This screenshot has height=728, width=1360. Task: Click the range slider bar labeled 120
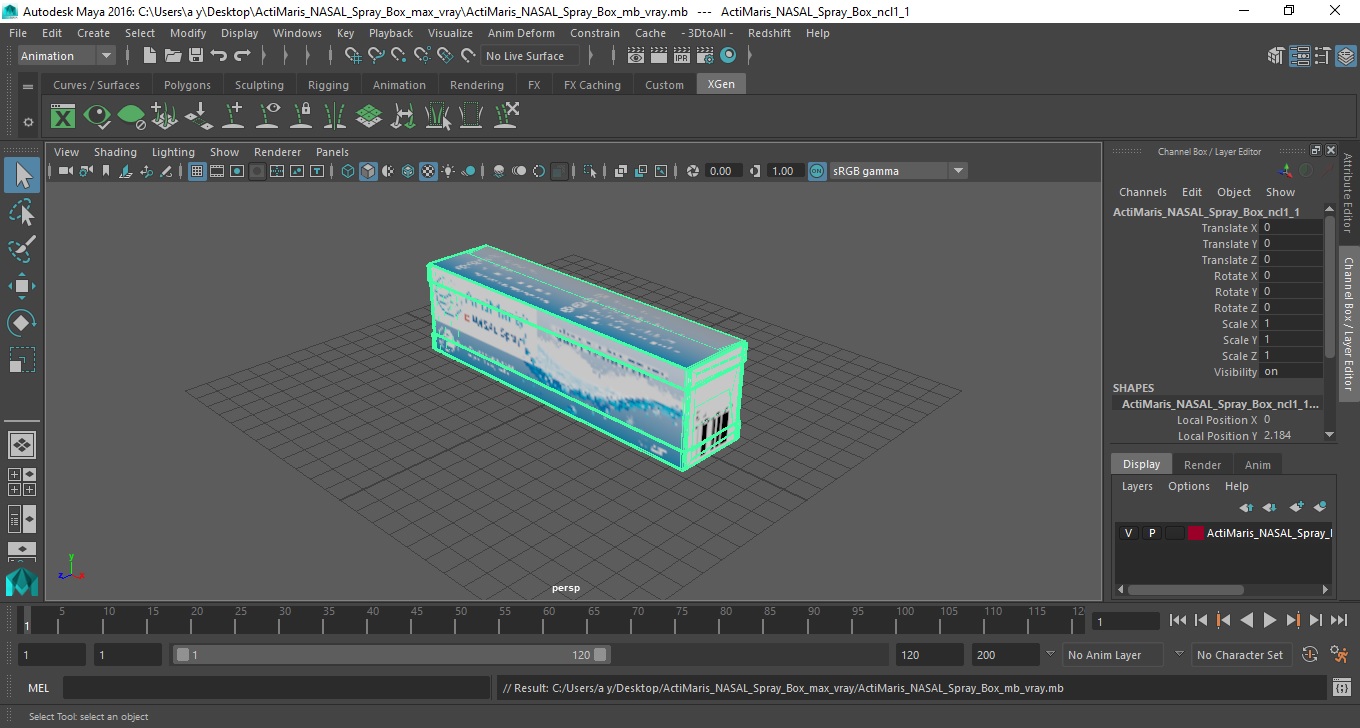click(392, 655)
